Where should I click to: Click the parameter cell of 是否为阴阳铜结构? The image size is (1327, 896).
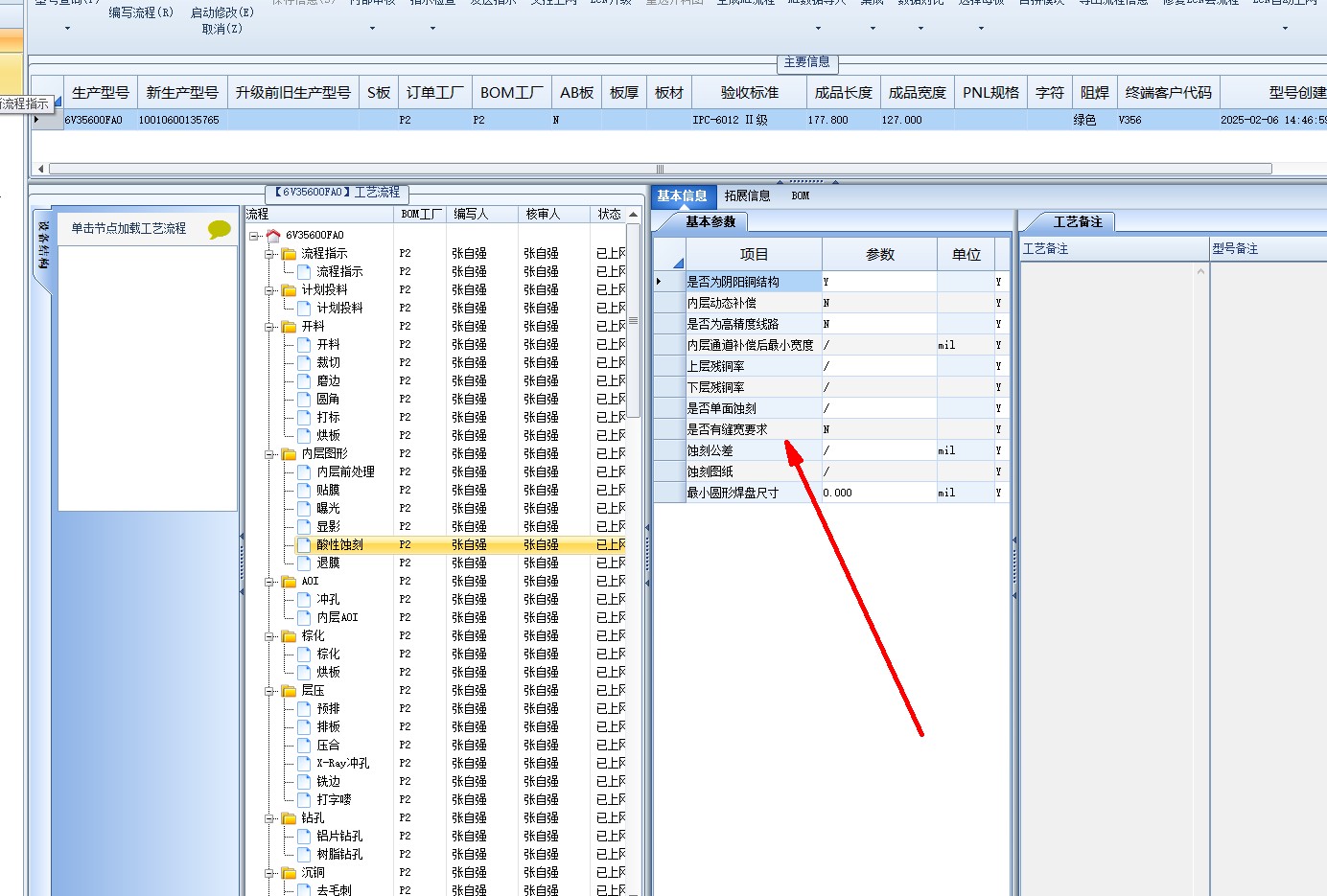(x=879, y=282)
